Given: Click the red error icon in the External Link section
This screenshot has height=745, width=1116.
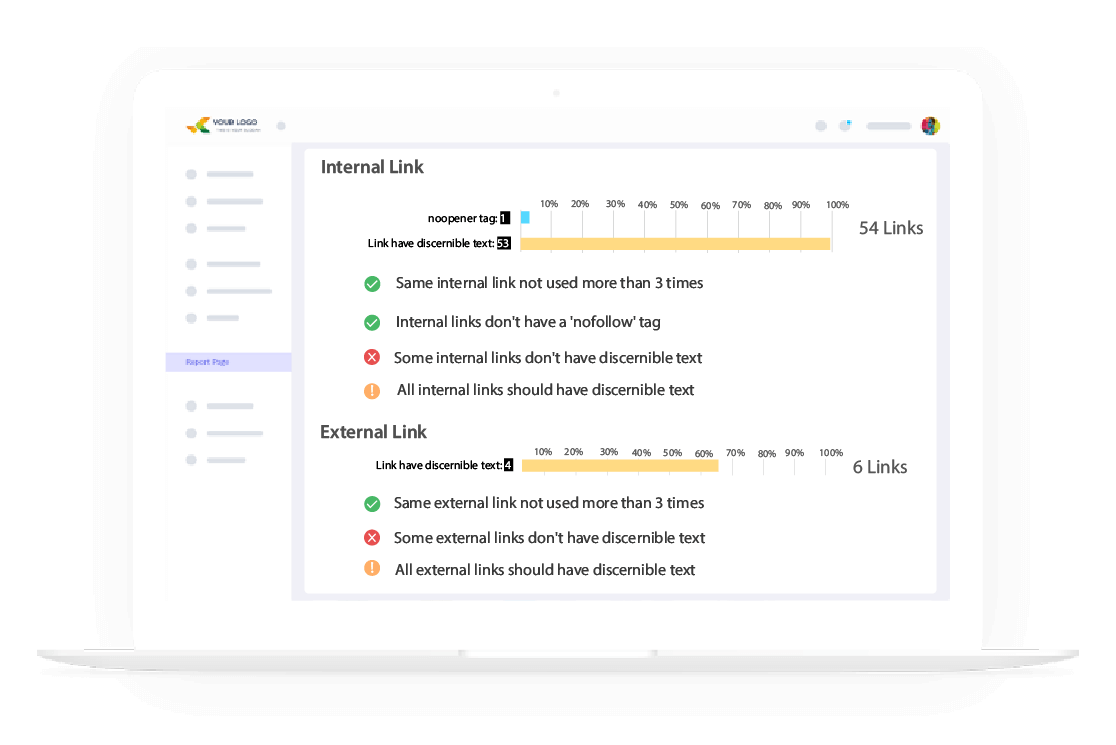Looking at the screenshot, I should tap(372, 537).
